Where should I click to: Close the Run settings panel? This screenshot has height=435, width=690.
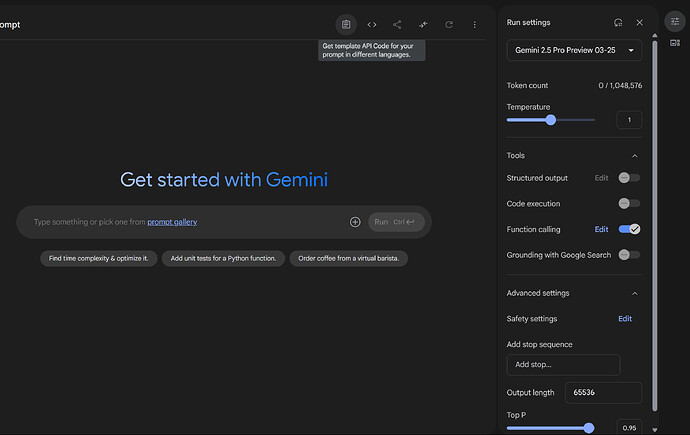[x=639, y=22]
